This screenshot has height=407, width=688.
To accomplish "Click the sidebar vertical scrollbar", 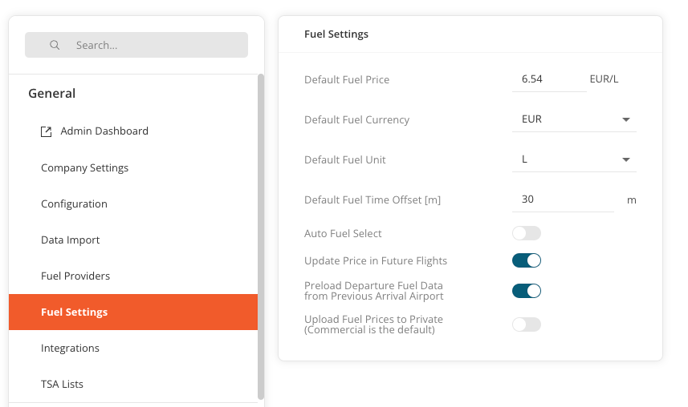I will [x=261, y=237].
